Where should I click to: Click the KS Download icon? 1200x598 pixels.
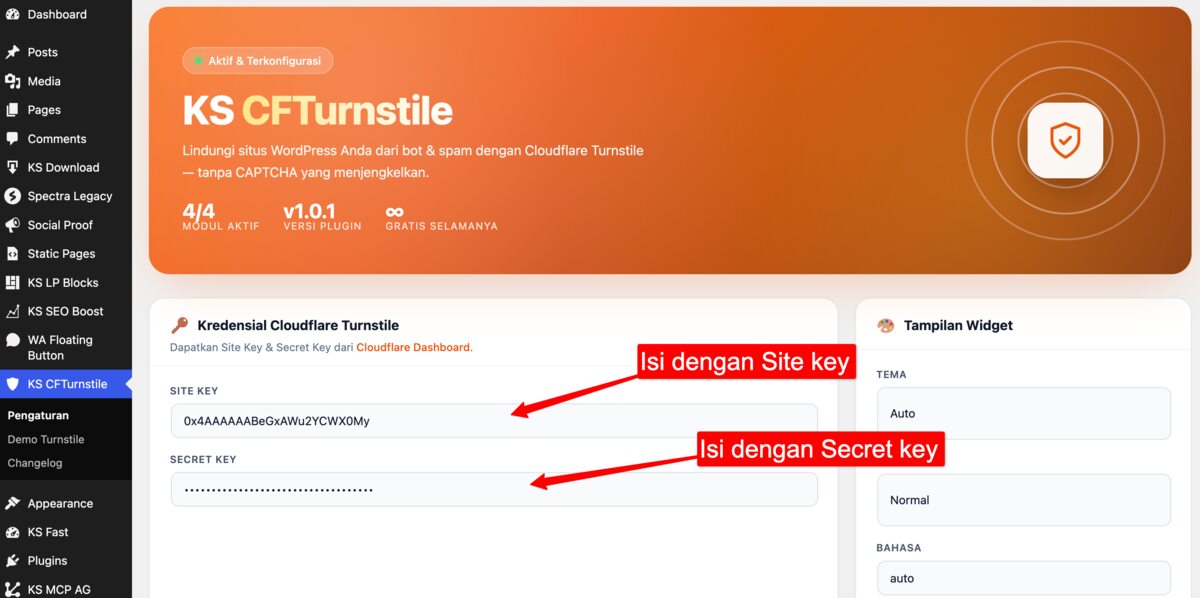[x=12, y=167]
